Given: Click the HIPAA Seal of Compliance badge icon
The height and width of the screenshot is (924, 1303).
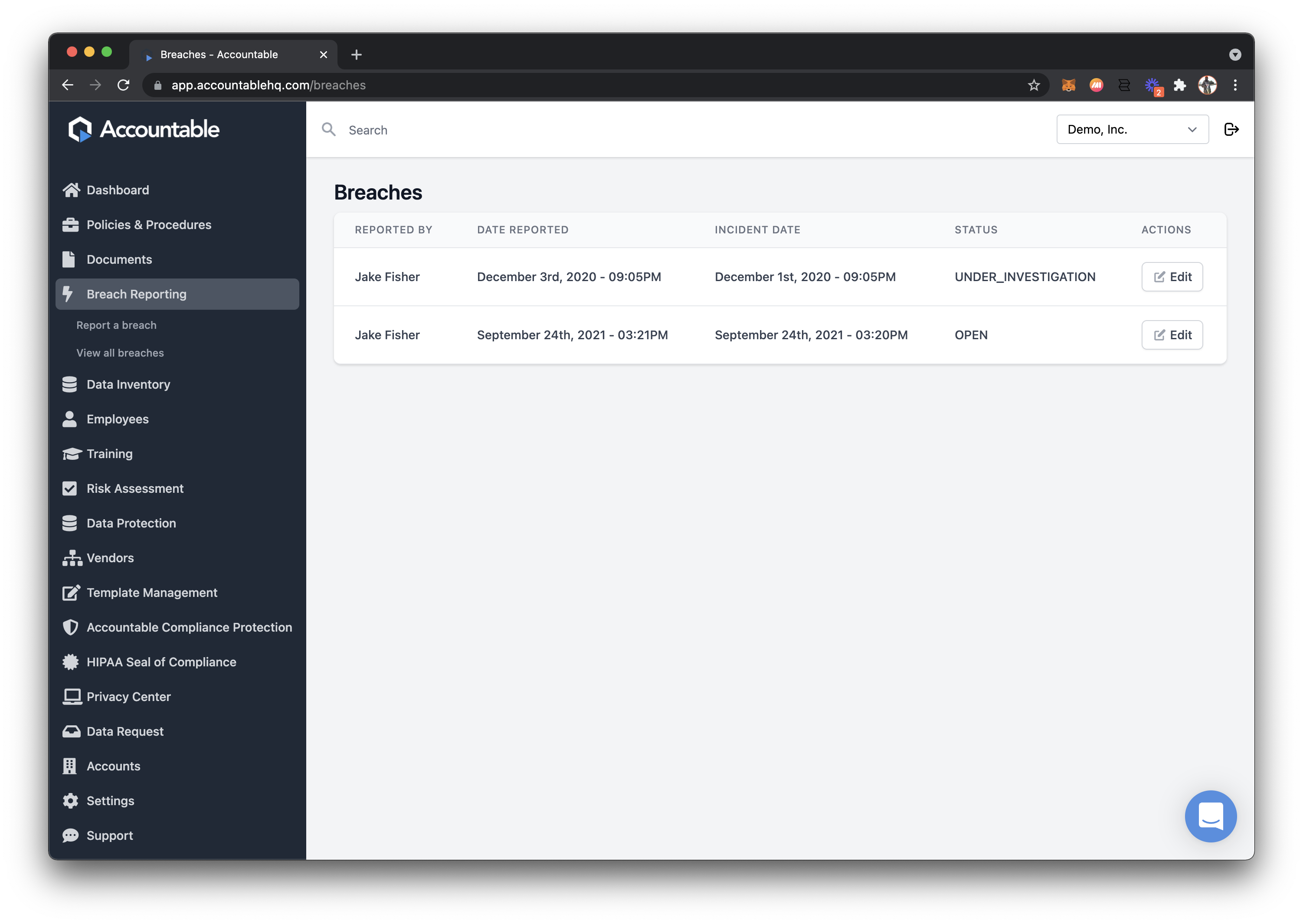Looking at the screenshot, I should coord(71,662).
